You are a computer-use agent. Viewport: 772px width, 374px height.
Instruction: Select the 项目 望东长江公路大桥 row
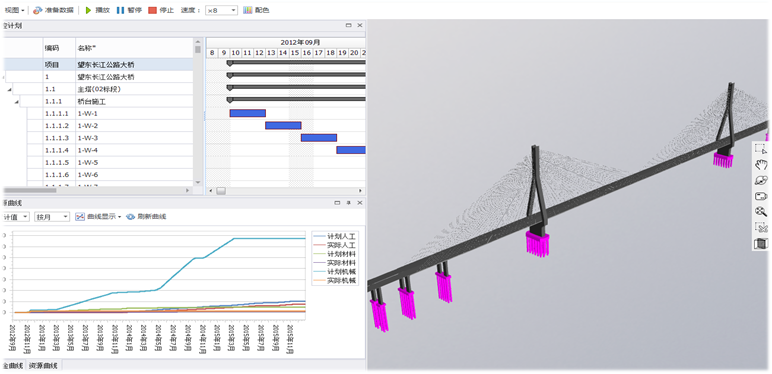[x=98, y=64]
